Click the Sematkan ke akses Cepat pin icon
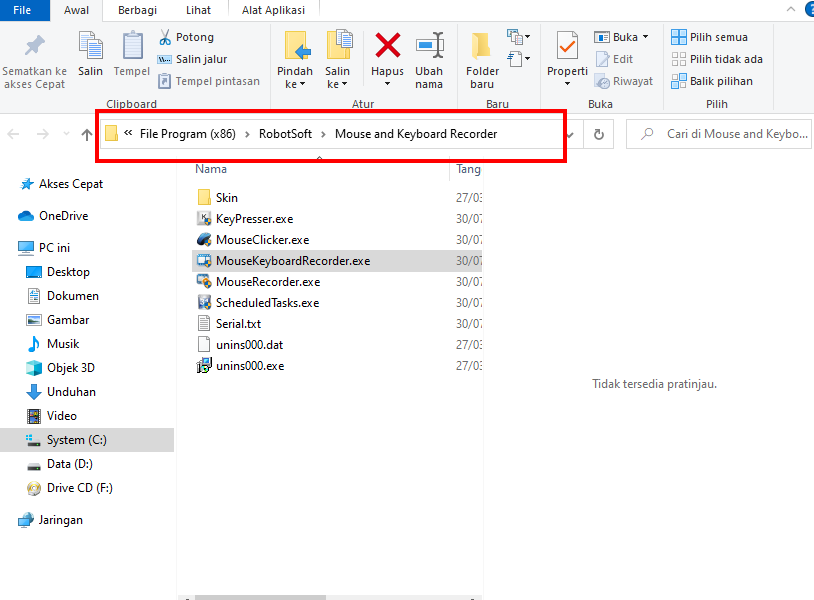This screenshot has height=600, width=814. point(35,46)
